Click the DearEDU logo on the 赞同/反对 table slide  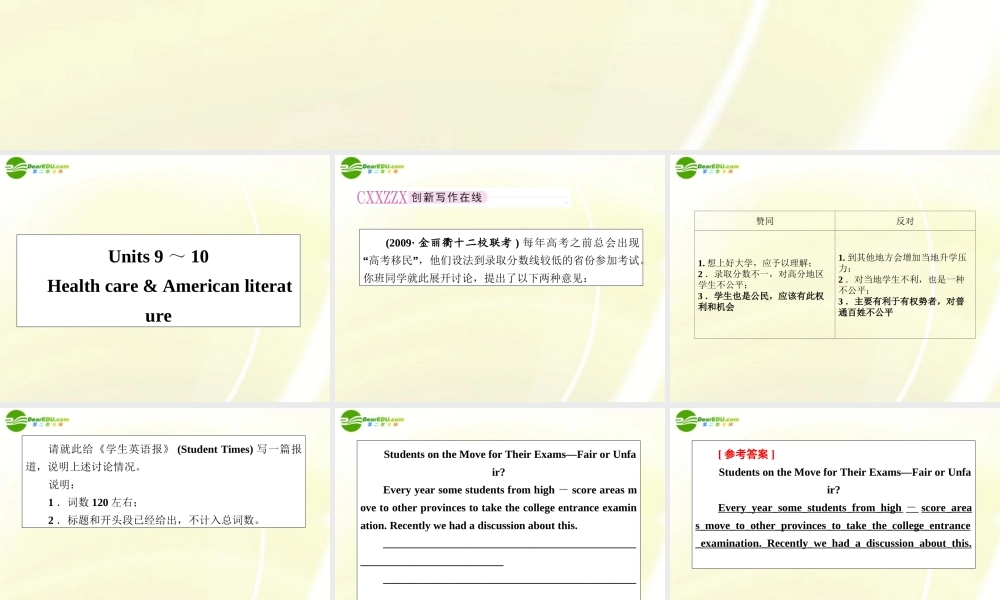(707, 168)
